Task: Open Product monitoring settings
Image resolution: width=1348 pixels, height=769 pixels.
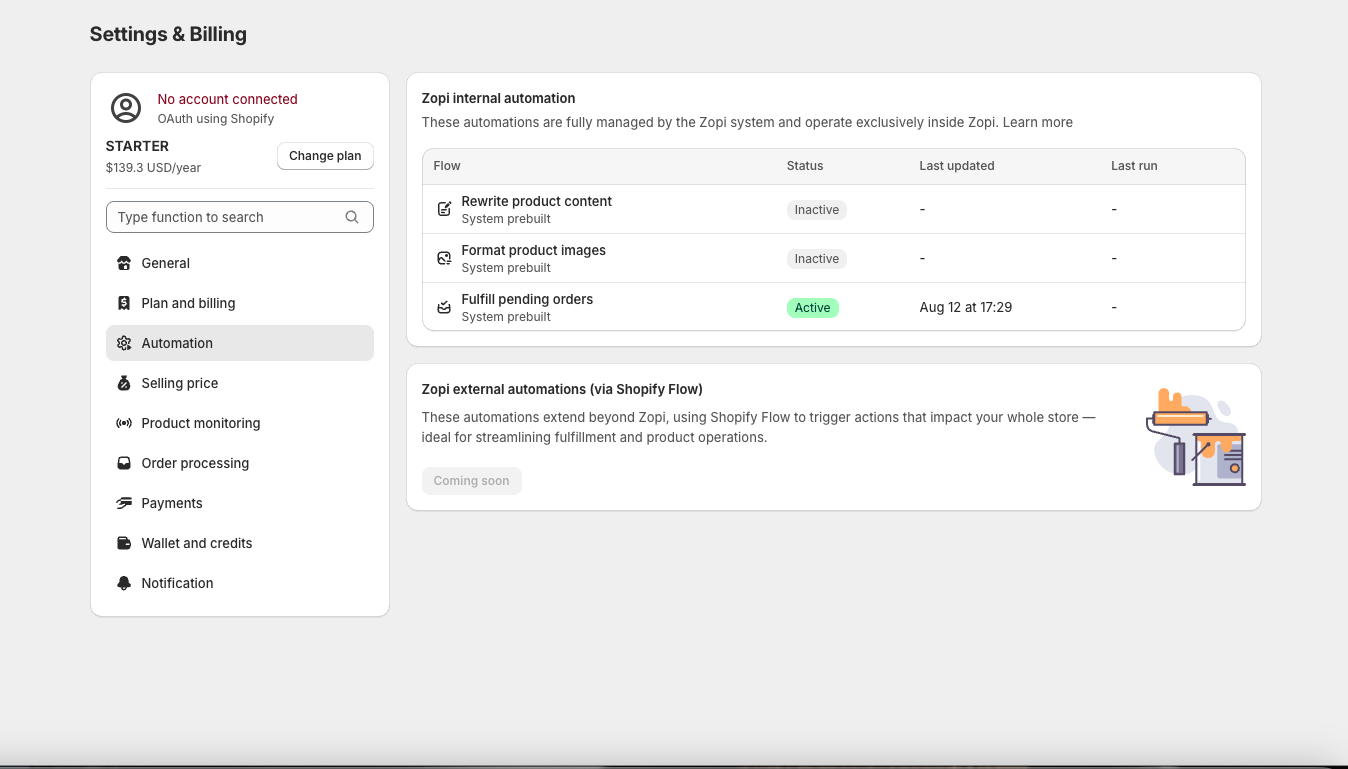Action: (240, 423)
